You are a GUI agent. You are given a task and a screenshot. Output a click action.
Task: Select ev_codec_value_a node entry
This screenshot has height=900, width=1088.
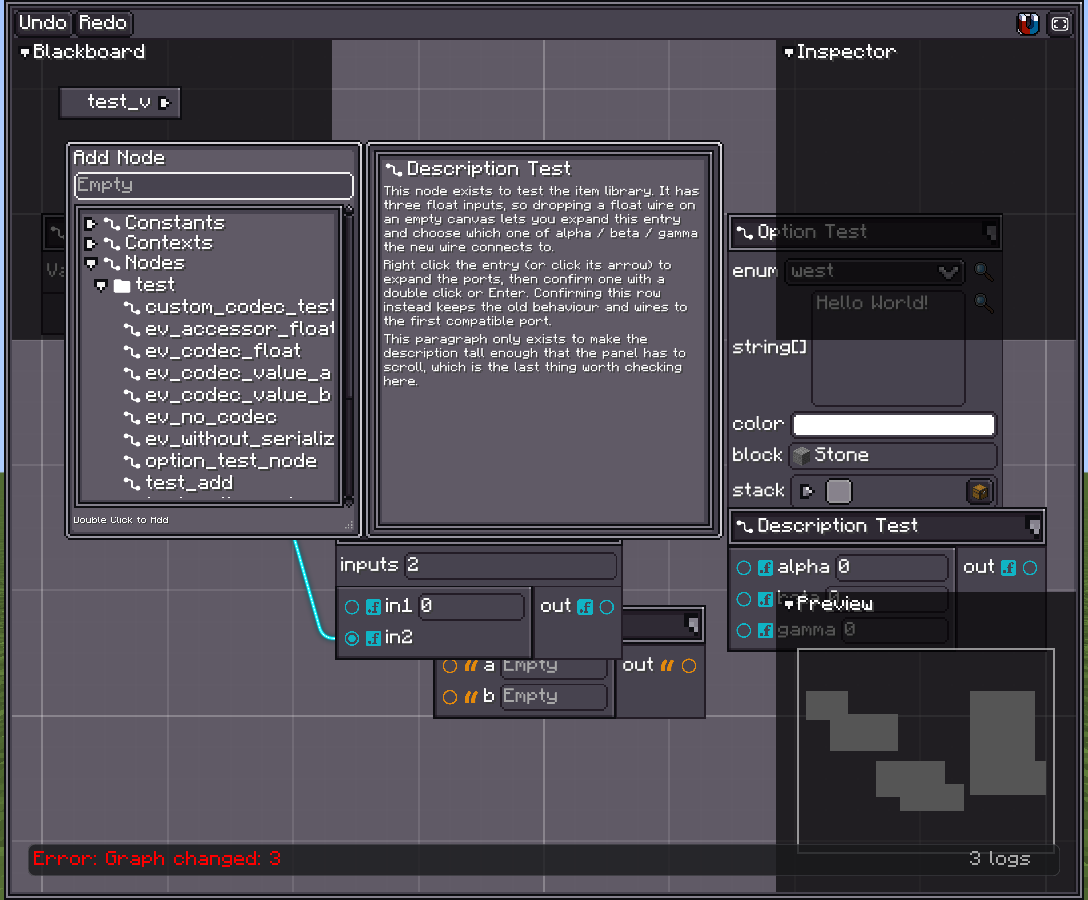(228, 373)
